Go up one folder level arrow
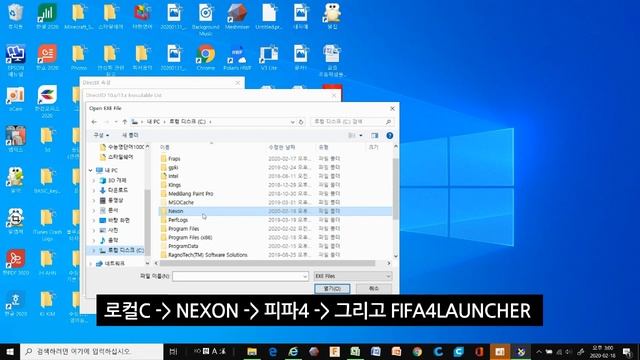Viewport: 640px width, 360px height. [125, 122]
